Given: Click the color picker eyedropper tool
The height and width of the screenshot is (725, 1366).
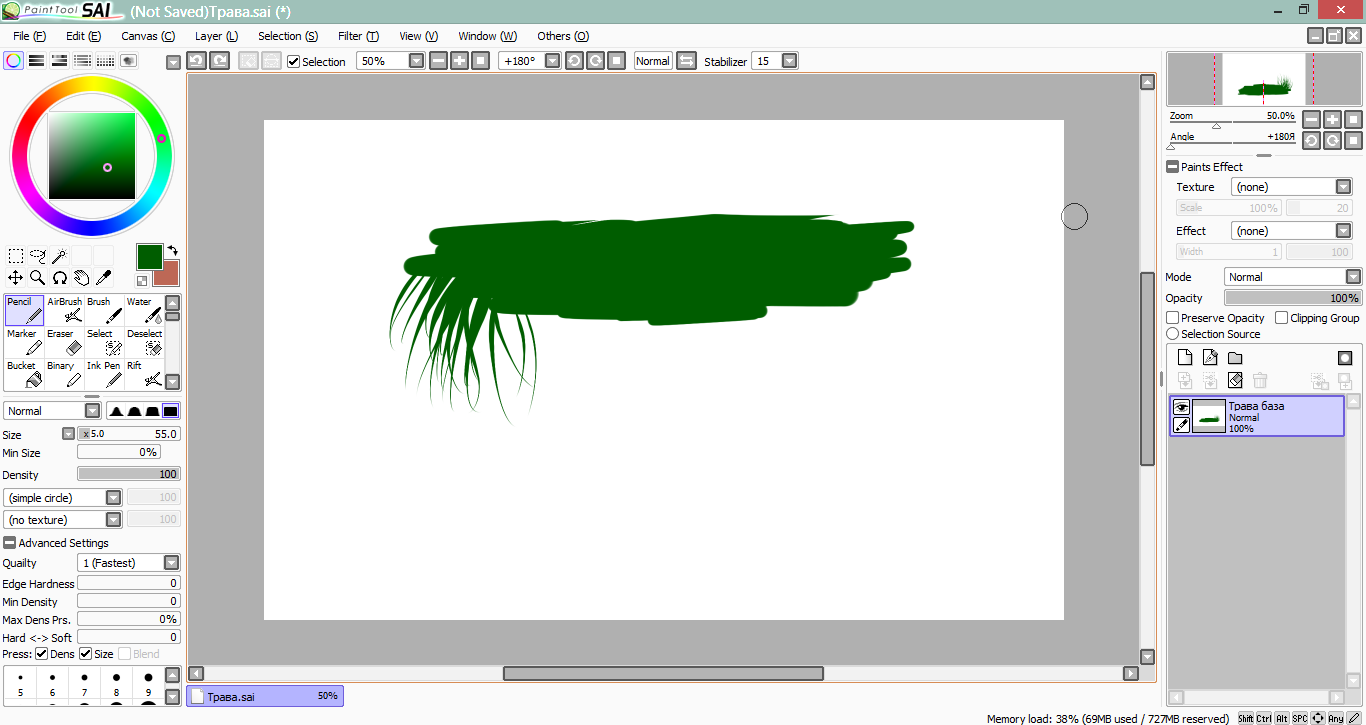Looking at the screenshot, I should click(x=103, y=278).
